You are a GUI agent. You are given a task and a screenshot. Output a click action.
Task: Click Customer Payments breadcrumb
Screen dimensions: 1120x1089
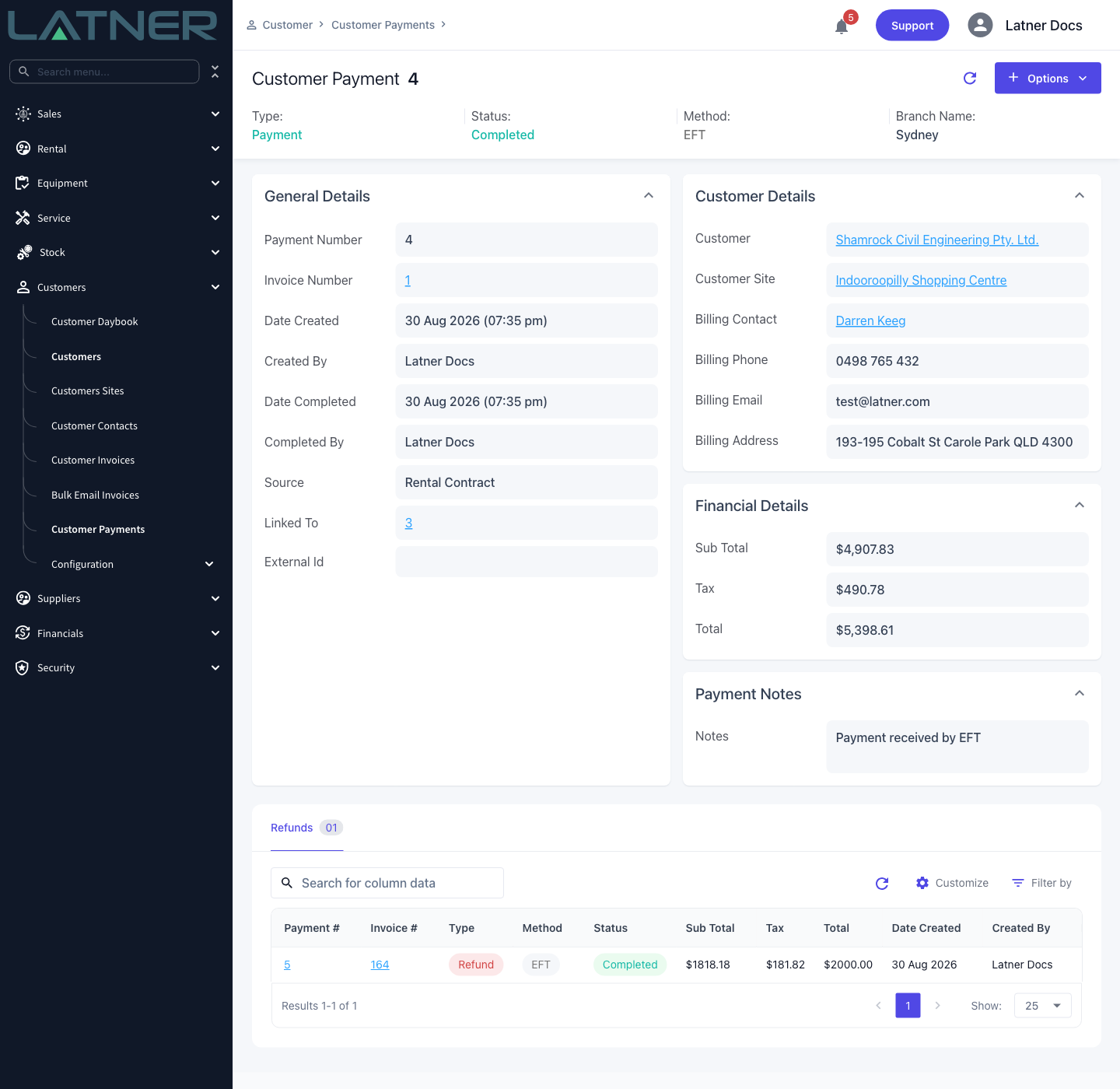click(x=383, y=25)
